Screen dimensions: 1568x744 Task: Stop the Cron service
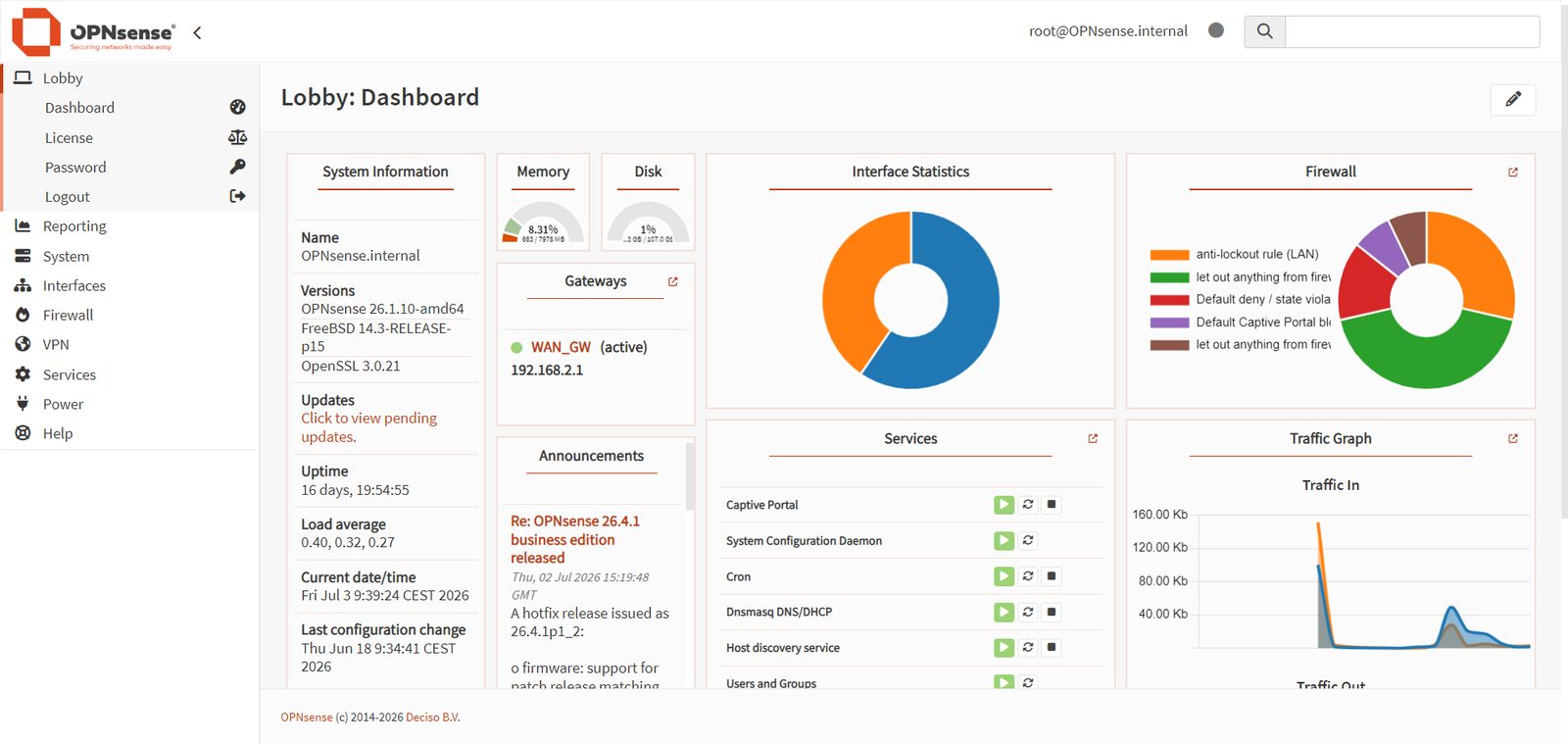1052,576
